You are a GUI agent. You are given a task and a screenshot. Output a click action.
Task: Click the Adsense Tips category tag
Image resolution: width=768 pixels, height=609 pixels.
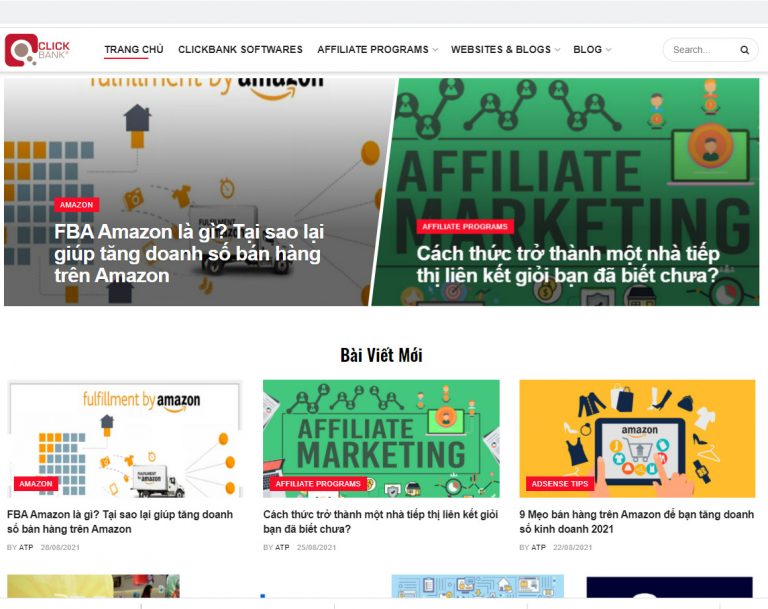point(559,484)
